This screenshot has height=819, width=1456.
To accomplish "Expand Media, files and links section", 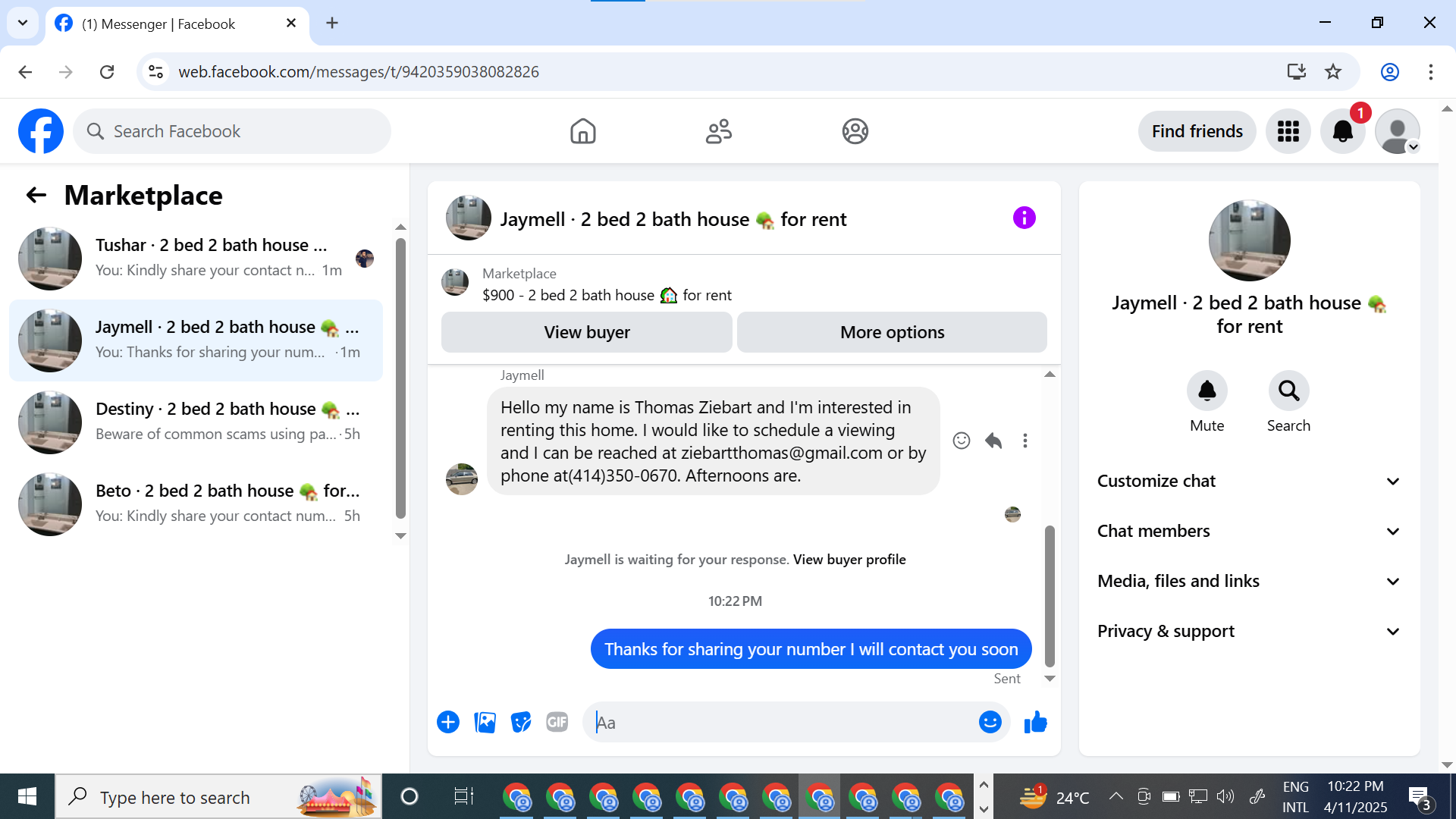I will [1249, 582].
